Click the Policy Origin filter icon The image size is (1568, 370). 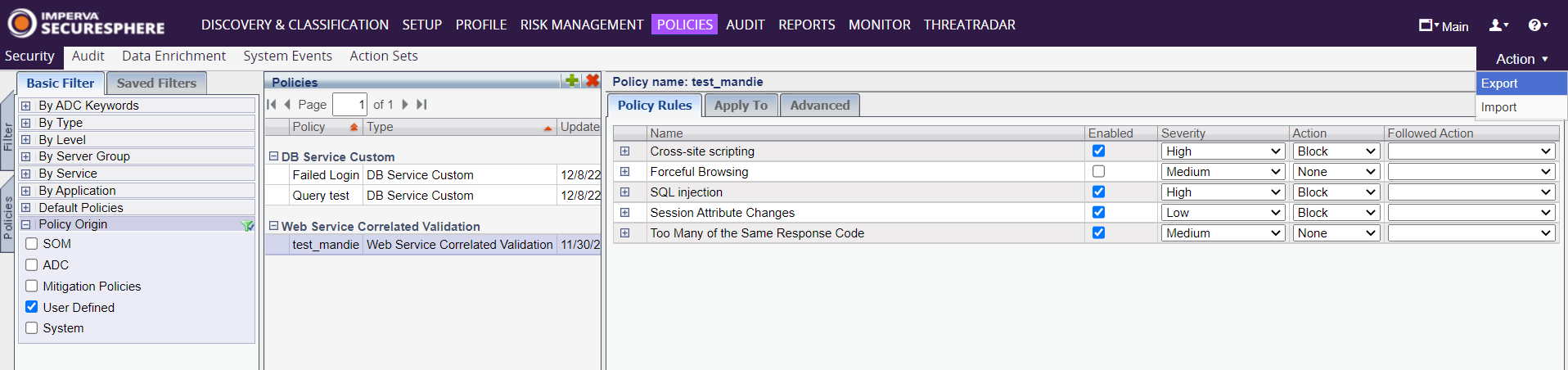(x=247, y=225)
